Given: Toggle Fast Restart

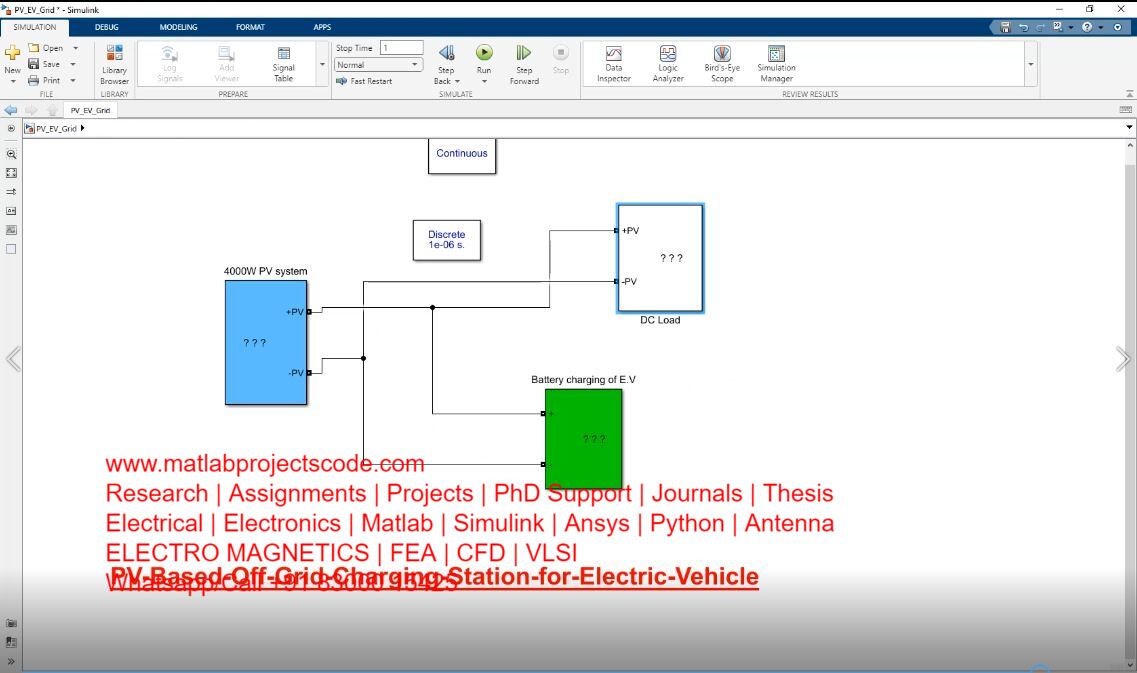Looking at the screenshot, I should 364,81.
